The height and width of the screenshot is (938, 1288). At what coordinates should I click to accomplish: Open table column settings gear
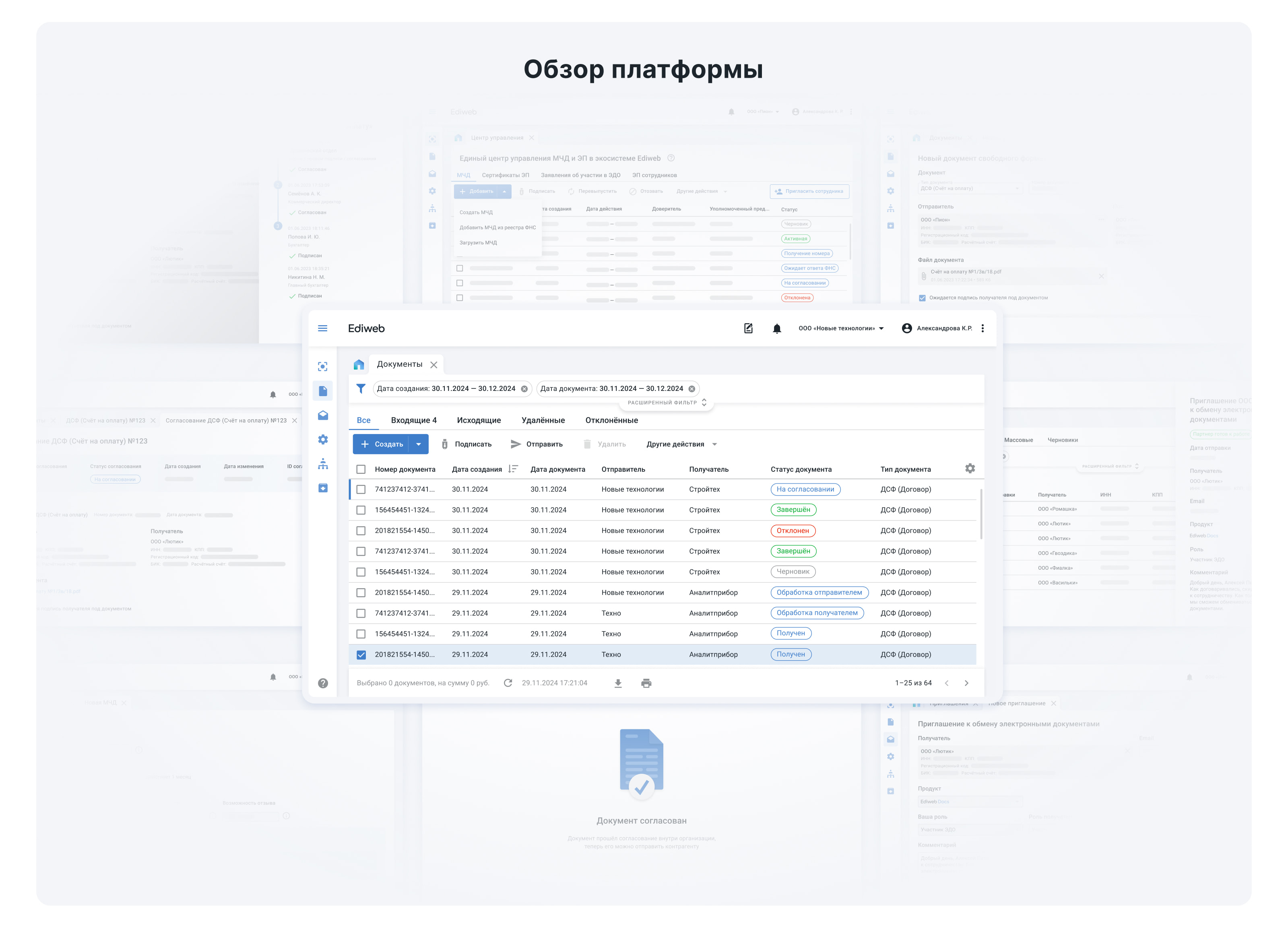tap(970, 469)
